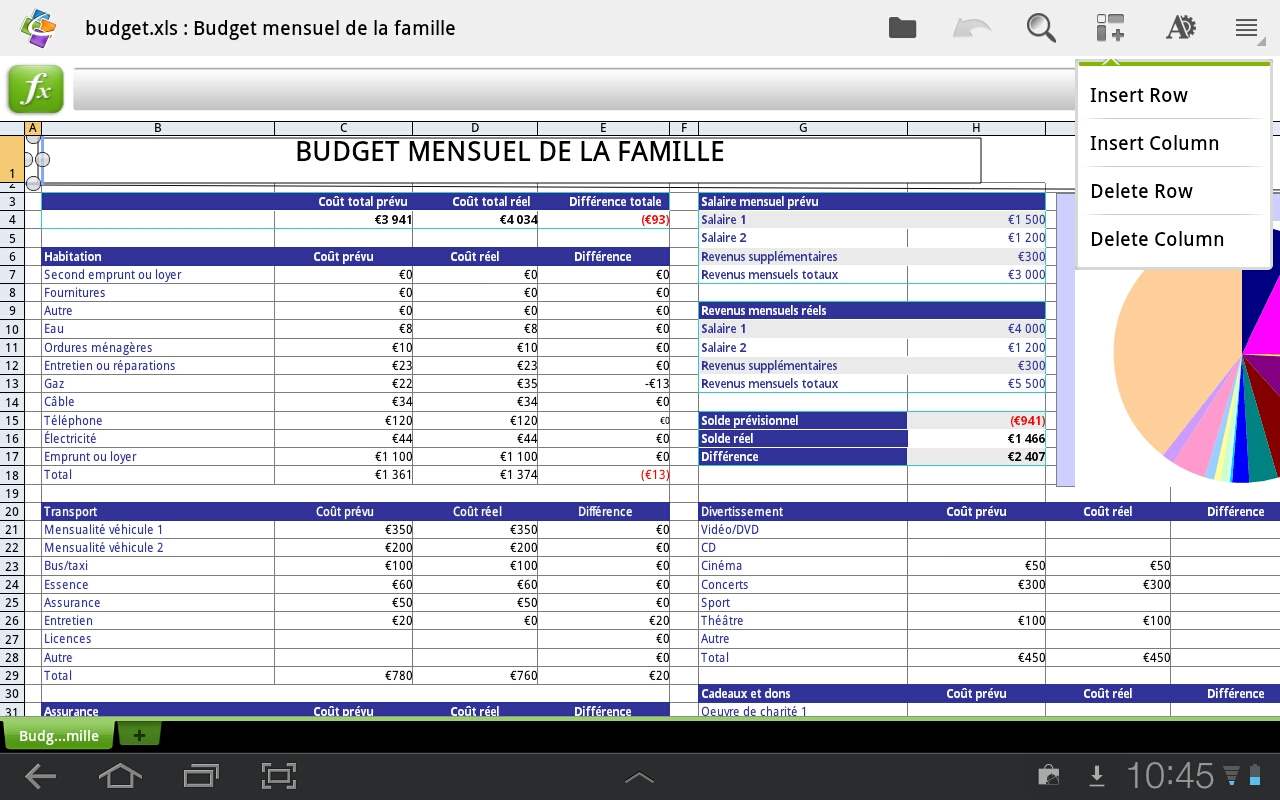The width and height of the screenshot is (1280, 800).
Task: Click the office suite app logo
Action: tap(38, 28)
